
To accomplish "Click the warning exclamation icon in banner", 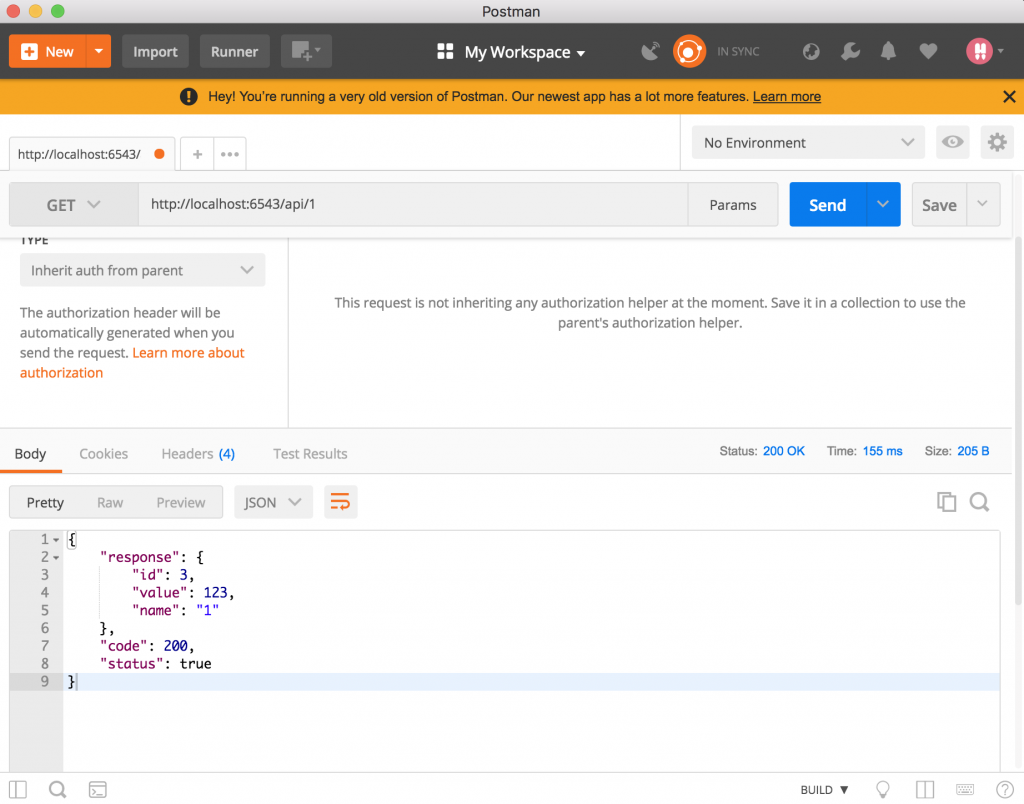I will (189, 97).
